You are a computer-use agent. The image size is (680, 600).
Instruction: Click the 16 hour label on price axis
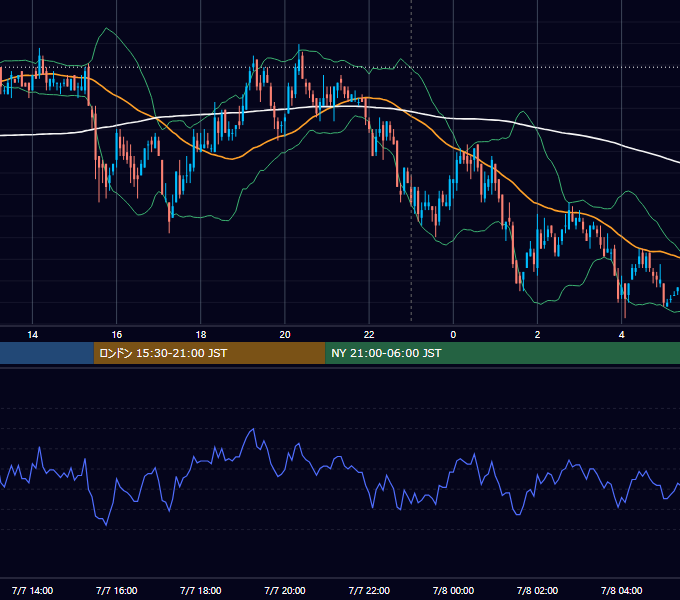tap(117, 335)
